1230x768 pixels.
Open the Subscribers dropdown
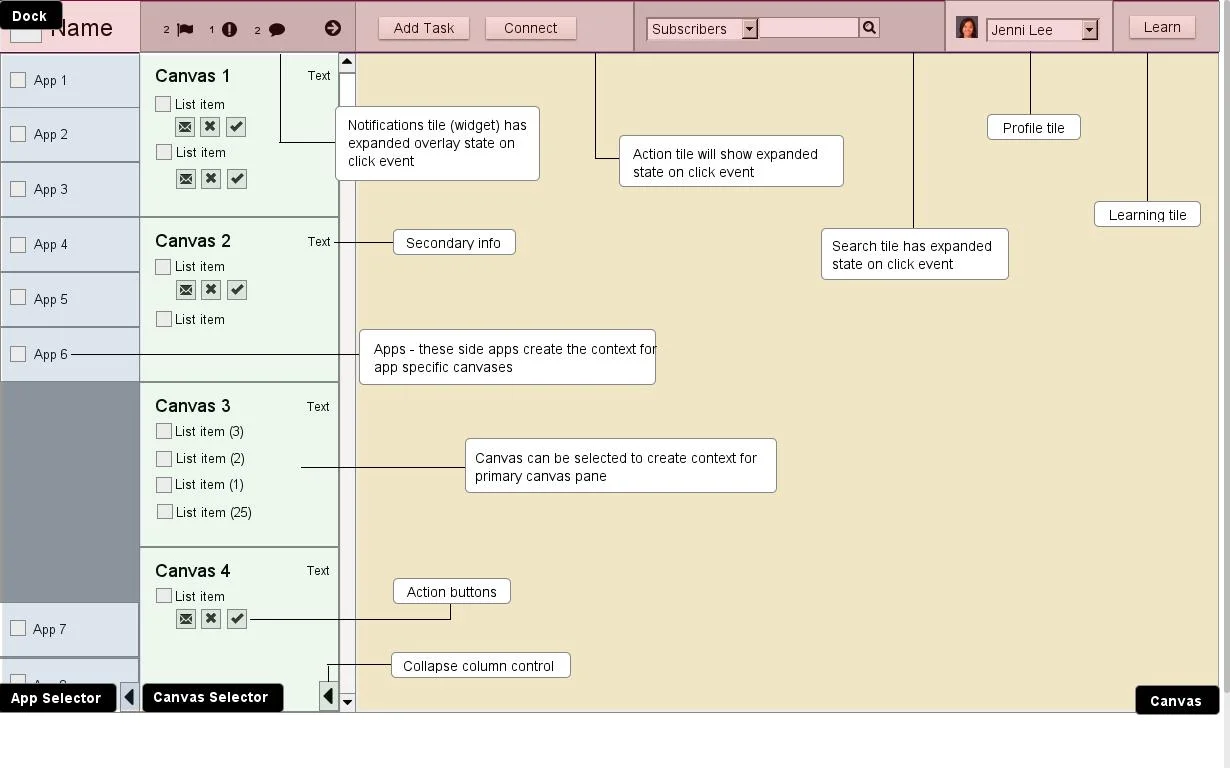pyautogui.click(x=749, y=29)
